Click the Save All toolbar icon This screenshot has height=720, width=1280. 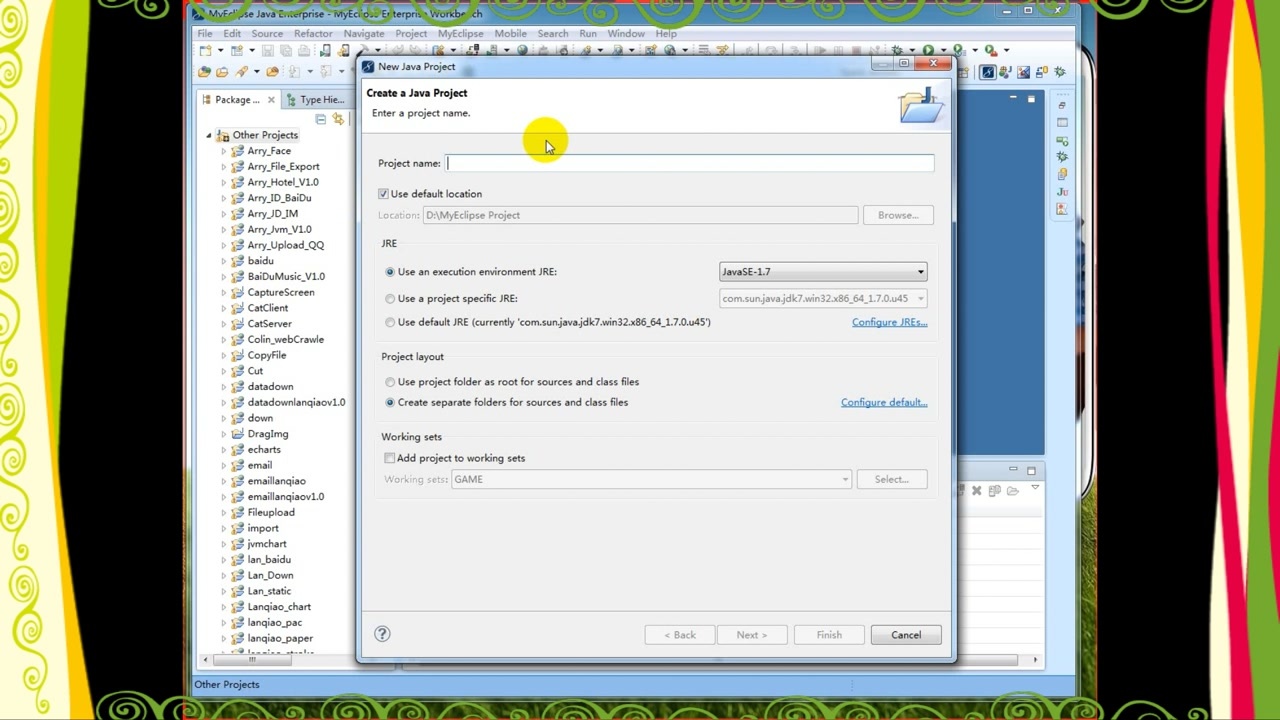286,50
